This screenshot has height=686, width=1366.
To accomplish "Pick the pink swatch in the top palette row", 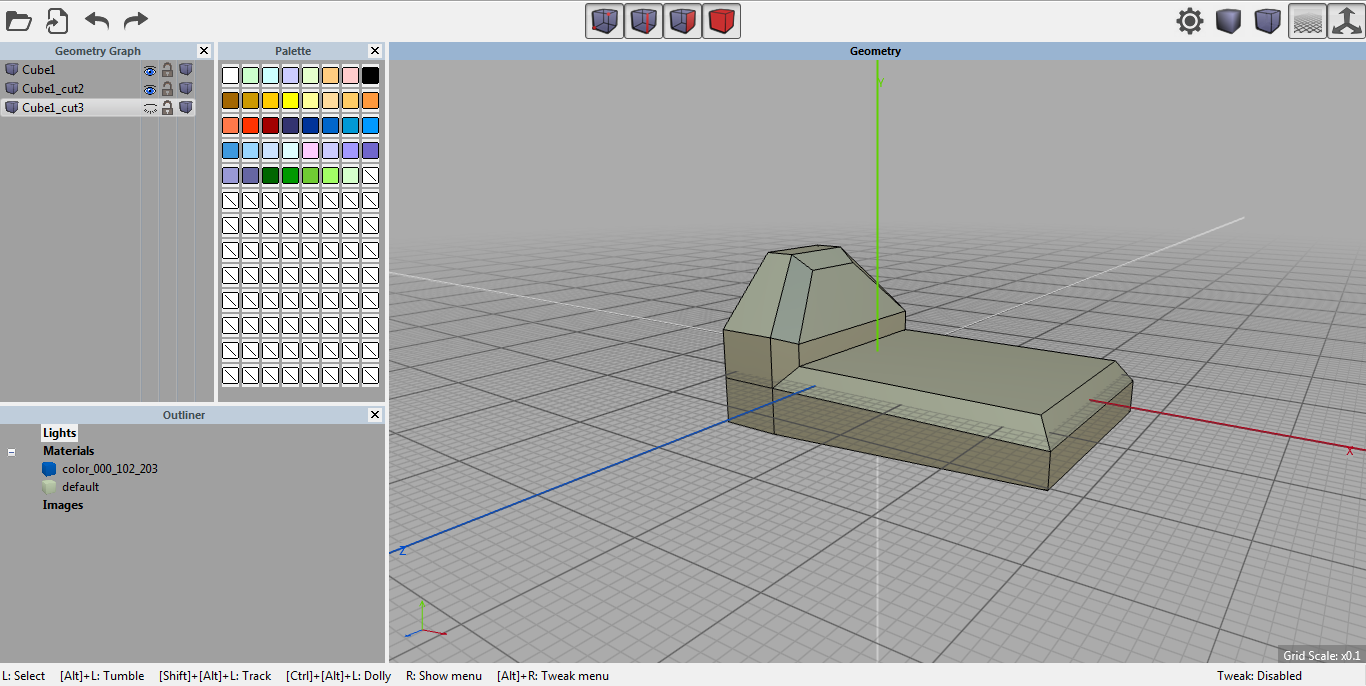I will click(x=350, y=75).
